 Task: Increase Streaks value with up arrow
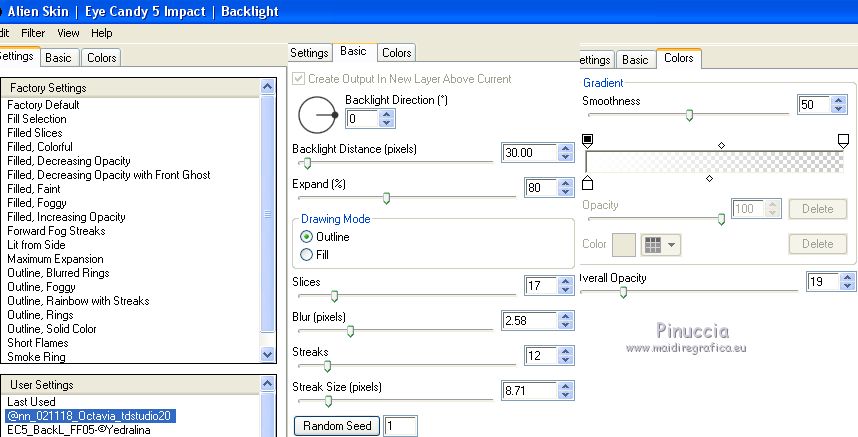tap(566, 352)
